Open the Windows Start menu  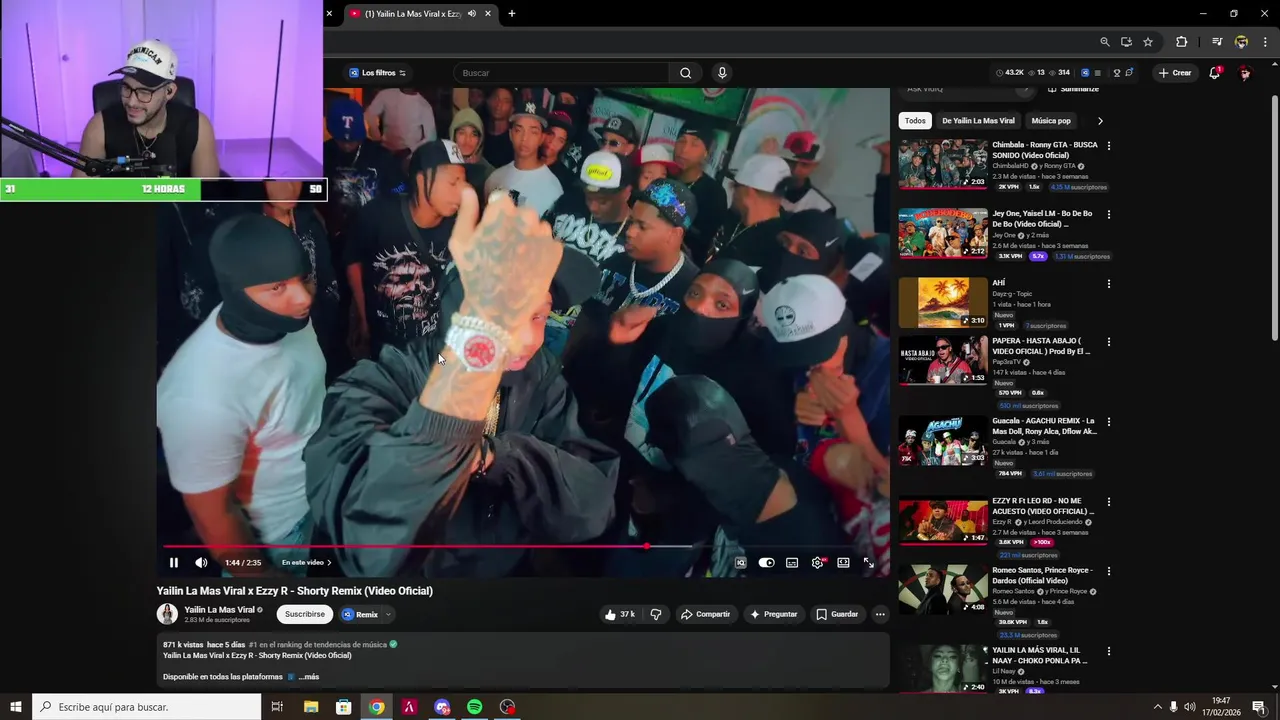(x=16, y=707)
